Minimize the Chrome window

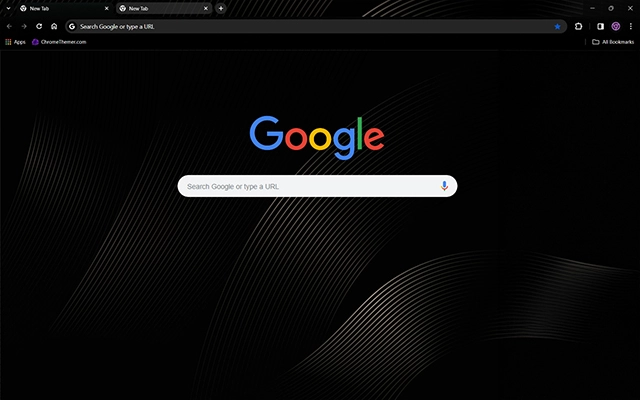click(x=592, y=8)
